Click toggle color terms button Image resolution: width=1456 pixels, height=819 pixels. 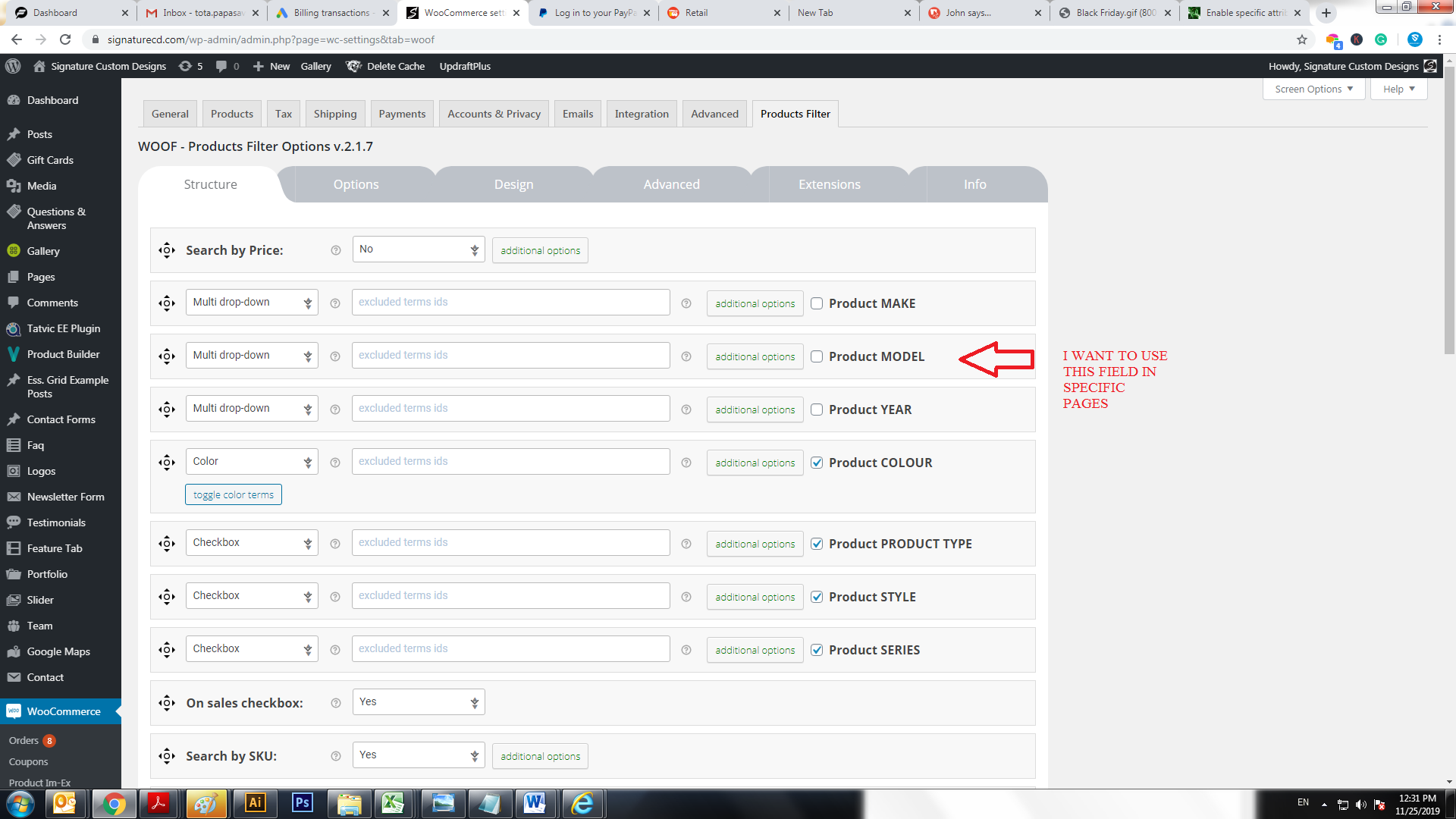[x=234, y=494]
